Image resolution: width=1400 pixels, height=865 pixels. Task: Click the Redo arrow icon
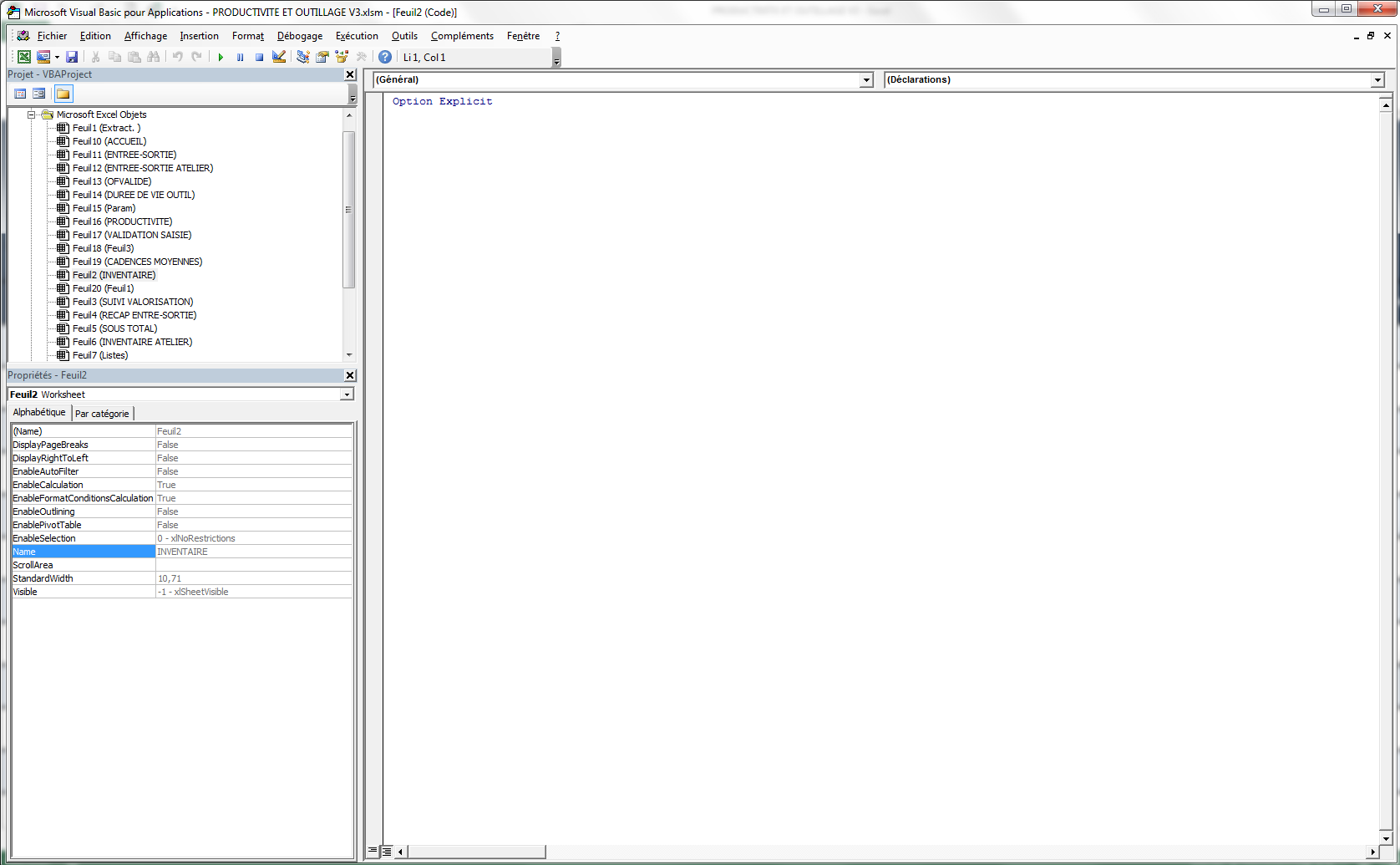click(197, 57)
